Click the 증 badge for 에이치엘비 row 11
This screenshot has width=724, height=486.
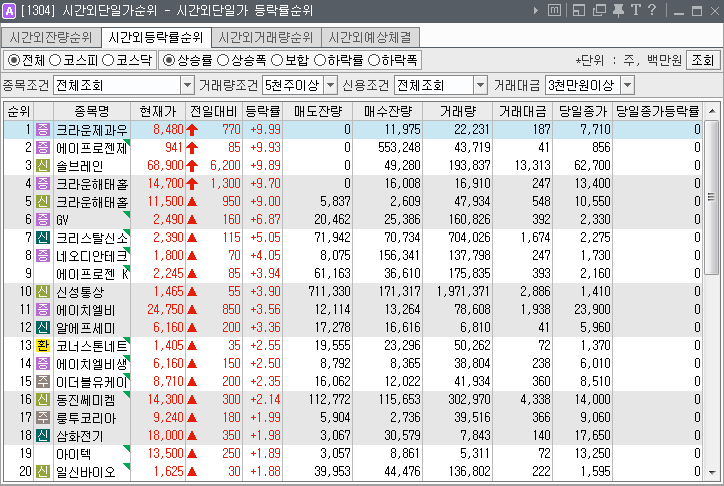pos(43,310)
